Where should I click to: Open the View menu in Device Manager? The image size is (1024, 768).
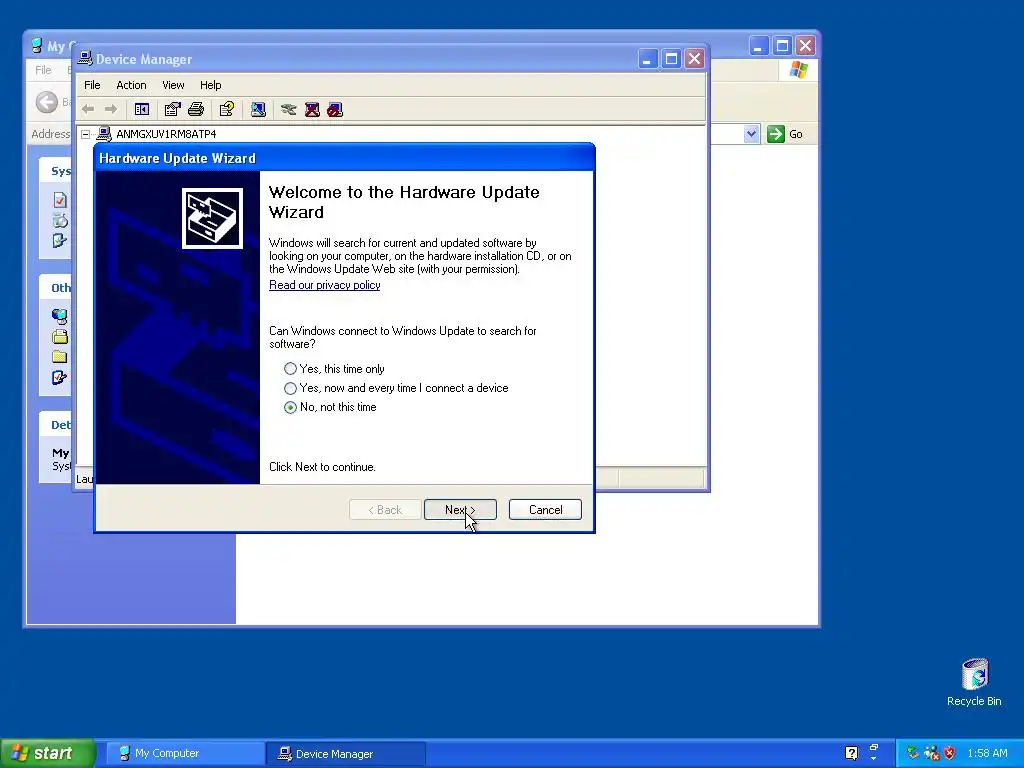coord(173,85)
